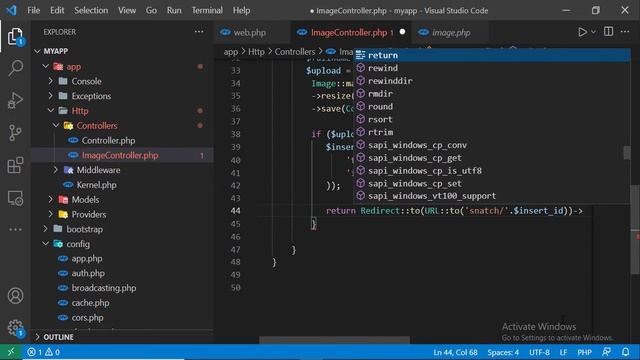Expand the Models folder

tap(51, 200)
